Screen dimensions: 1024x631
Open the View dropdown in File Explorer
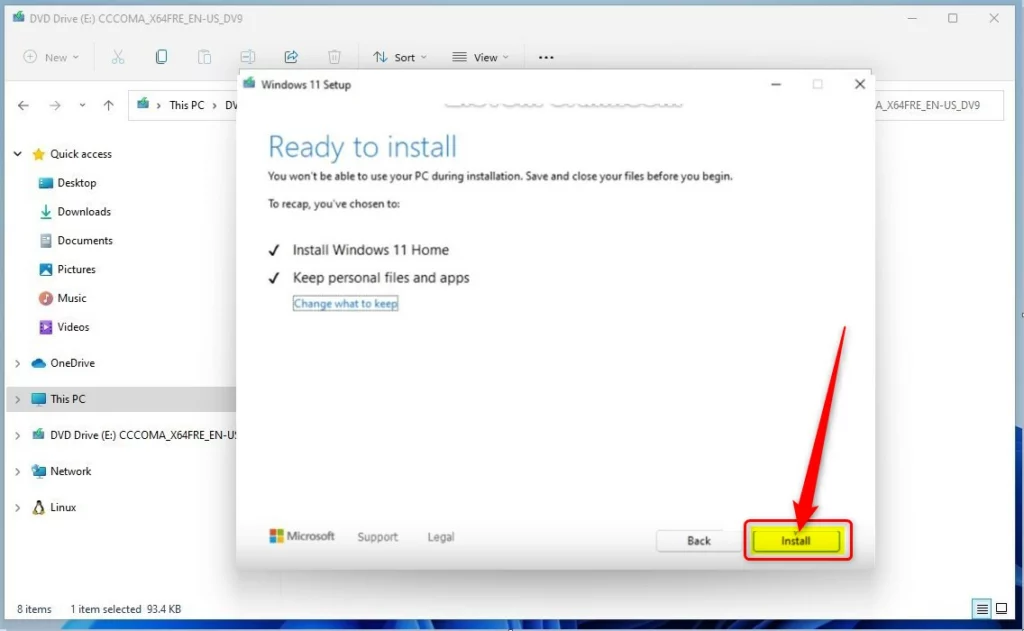481,57
